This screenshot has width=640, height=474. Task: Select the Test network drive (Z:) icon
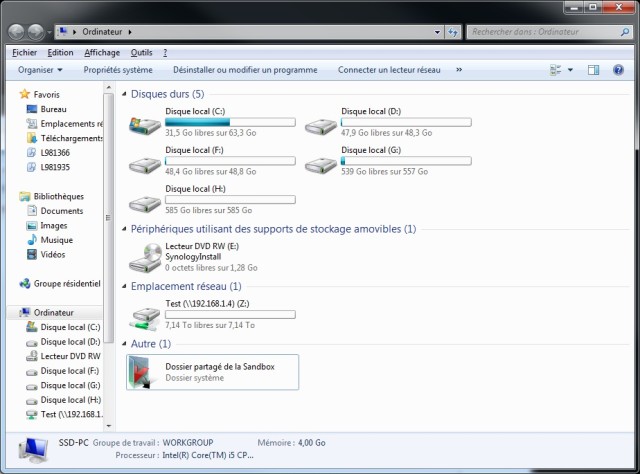(145, 319)
